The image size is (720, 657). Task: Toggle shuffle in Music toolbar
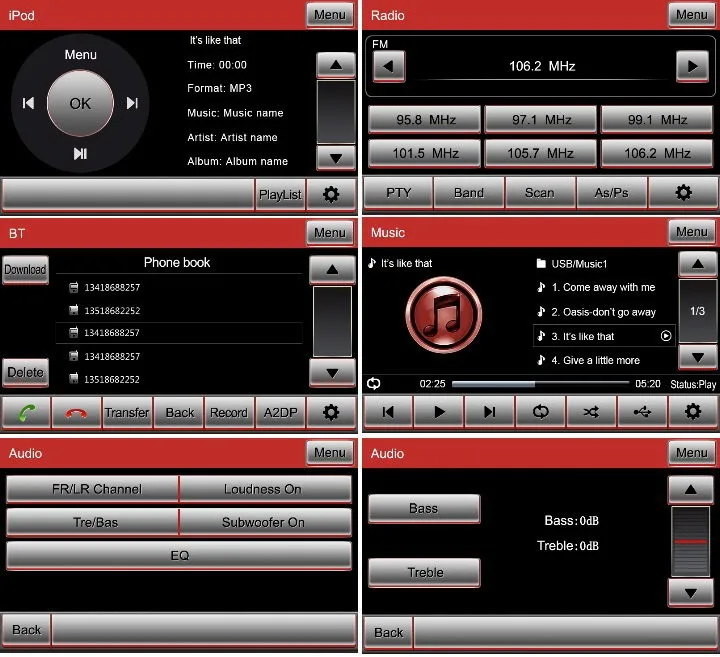pyautogui.click(x=591, y=412)
